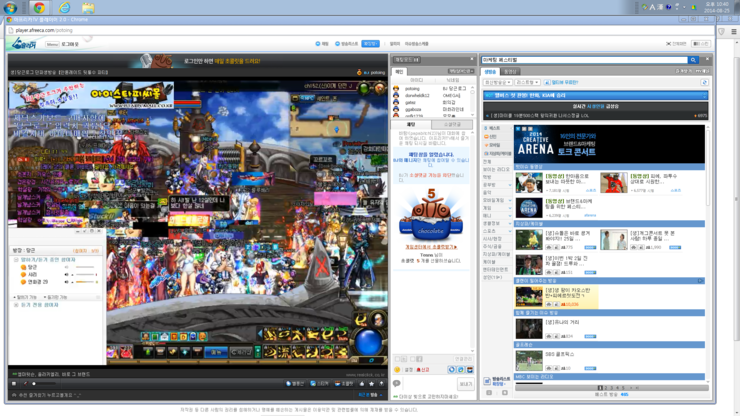This screenshot has width=740, height=416.
Task: Click the Menu button beside logo
Action: pos(52,44)
